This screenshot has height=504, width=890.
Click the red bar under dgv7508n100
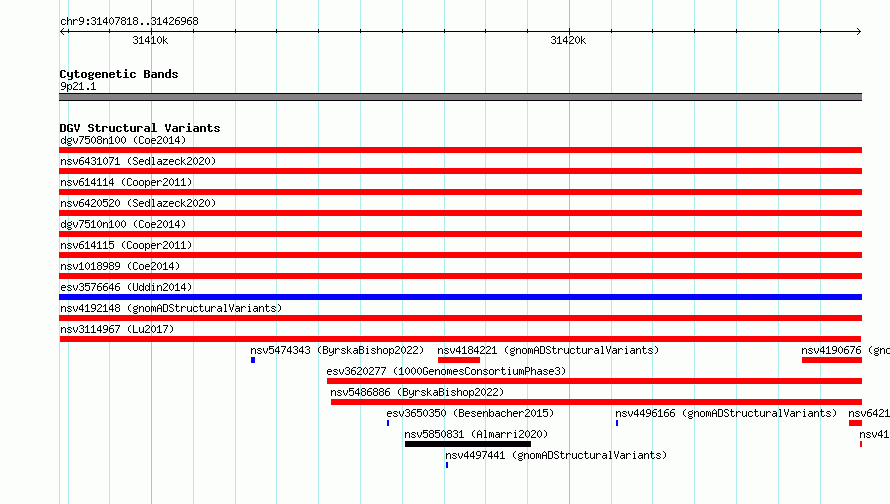pos(460,150)
